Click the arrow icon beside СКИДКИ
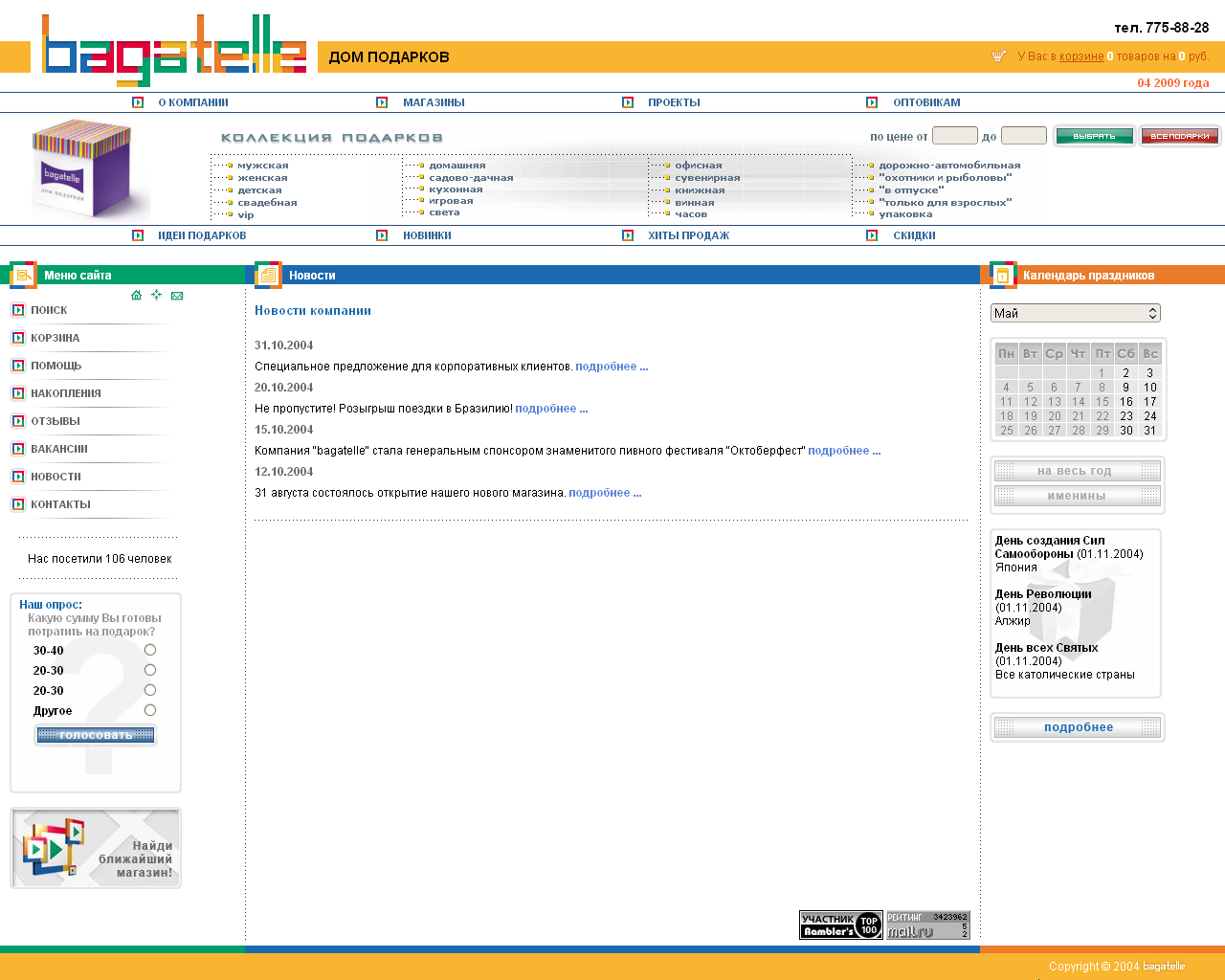The height and width of the screenshot is (980, 1225). [872, 235]
